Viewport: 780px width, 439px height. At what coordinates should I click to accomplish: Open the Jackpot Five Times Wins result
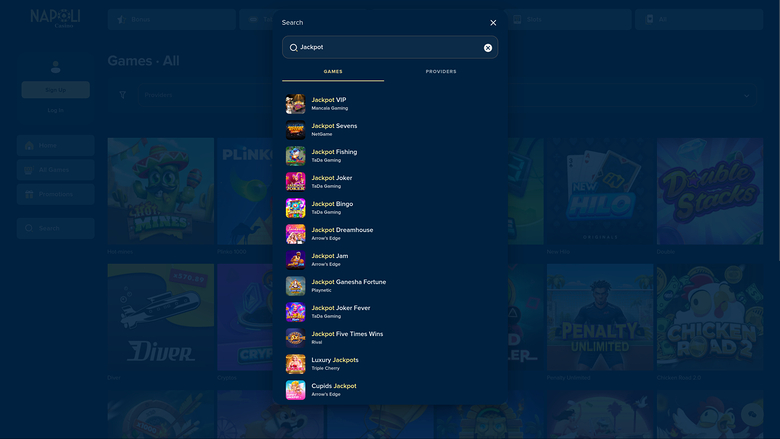[346, 334]
